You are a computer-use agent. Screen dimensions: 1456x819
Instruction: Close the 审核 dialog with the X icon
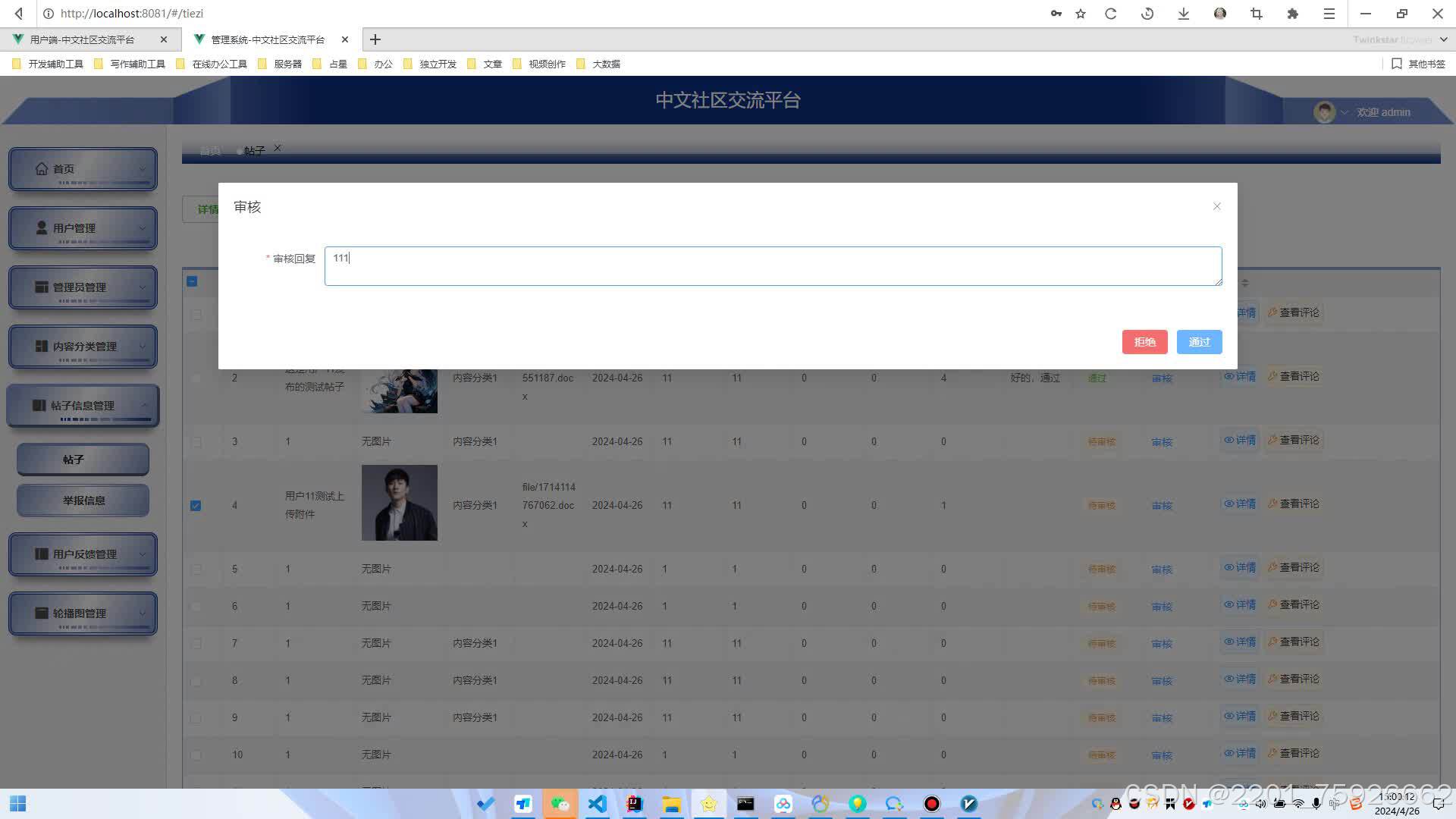coord(1216,206)
